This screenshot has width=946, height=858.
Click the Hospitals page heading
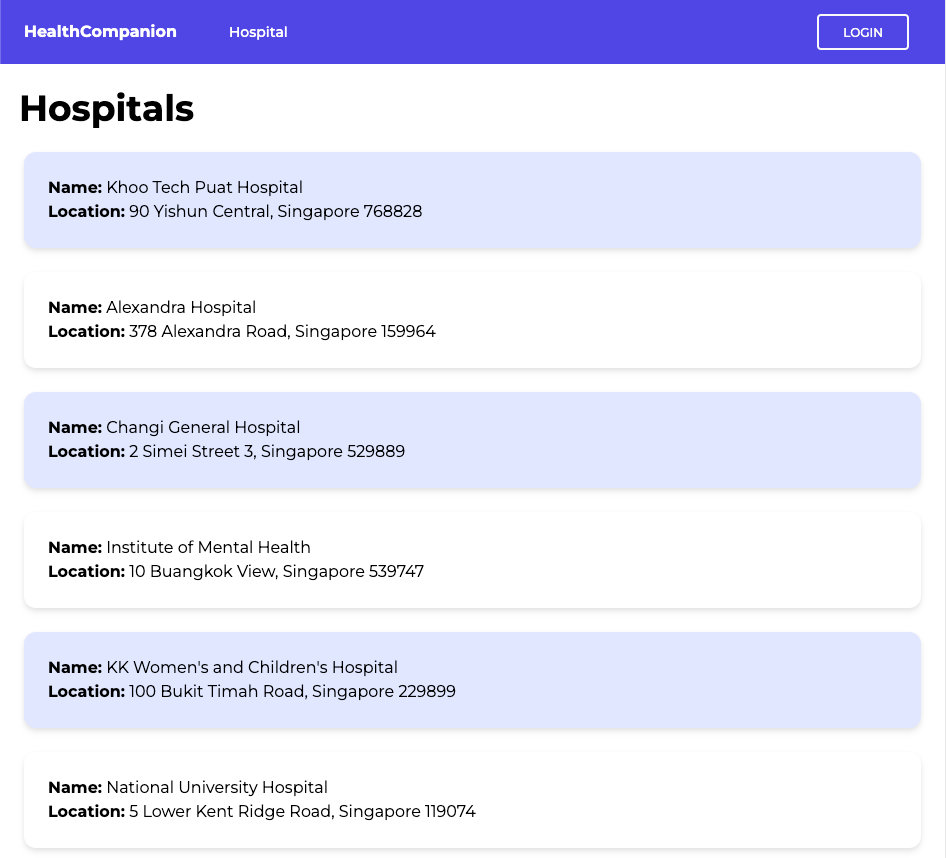(x=107, y=109)
